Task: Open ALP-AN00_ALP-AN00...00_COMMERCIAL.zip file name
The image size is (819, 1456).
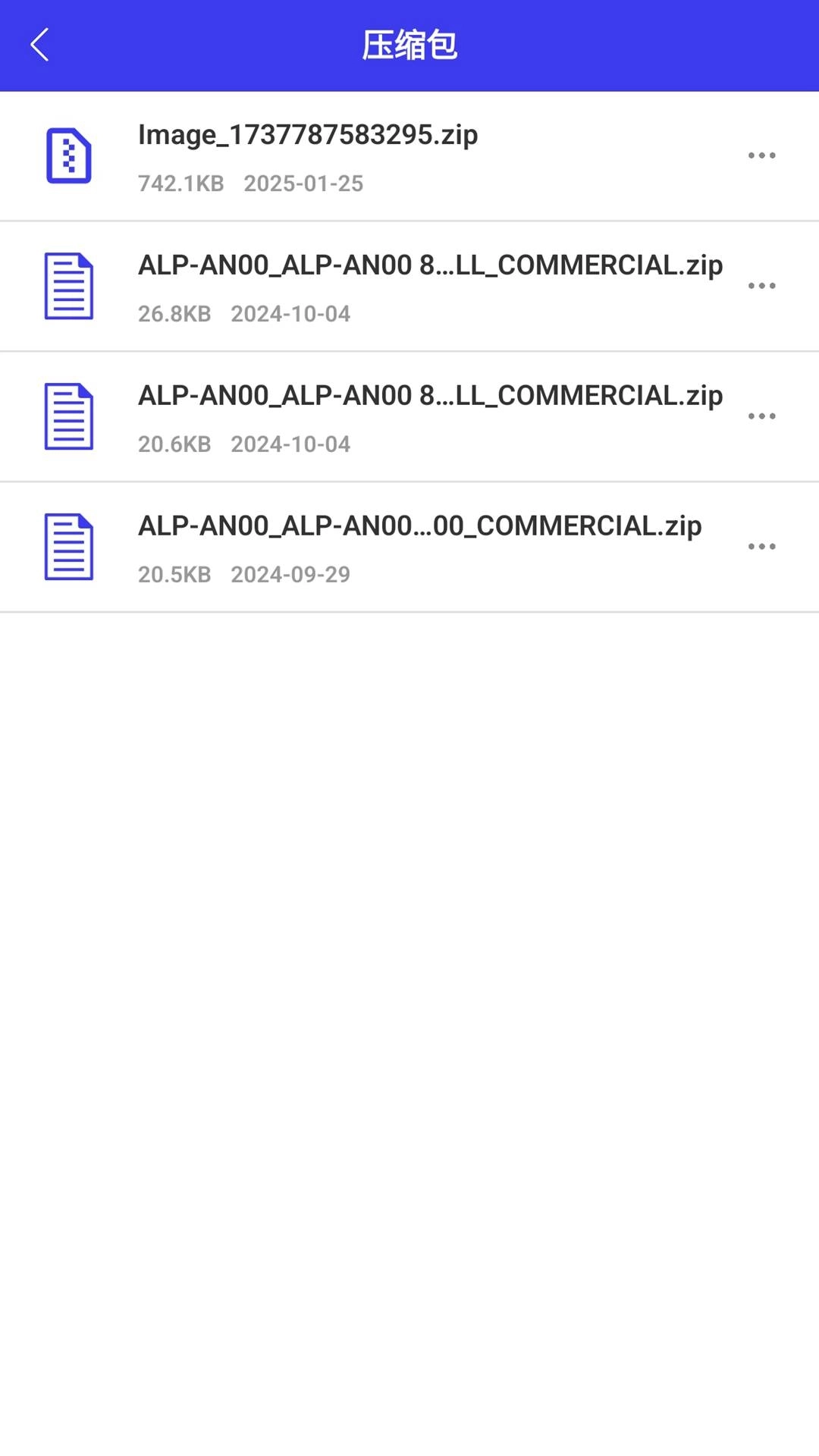Action: 419,526
